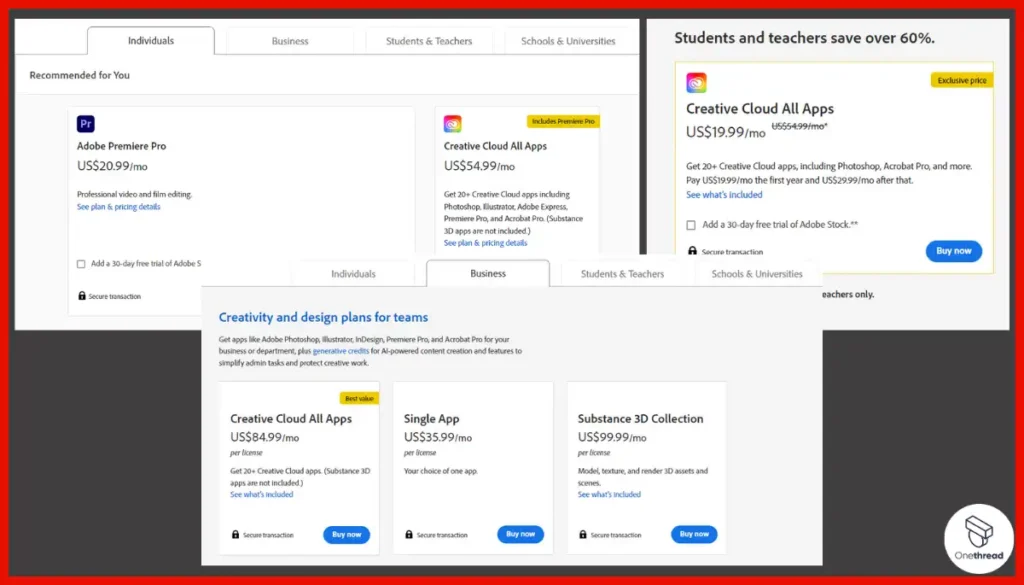Click lock icon in business Creative Cloud All Apps card
This screenshot has height=585, width=1024.
click(x=236, y=534)
